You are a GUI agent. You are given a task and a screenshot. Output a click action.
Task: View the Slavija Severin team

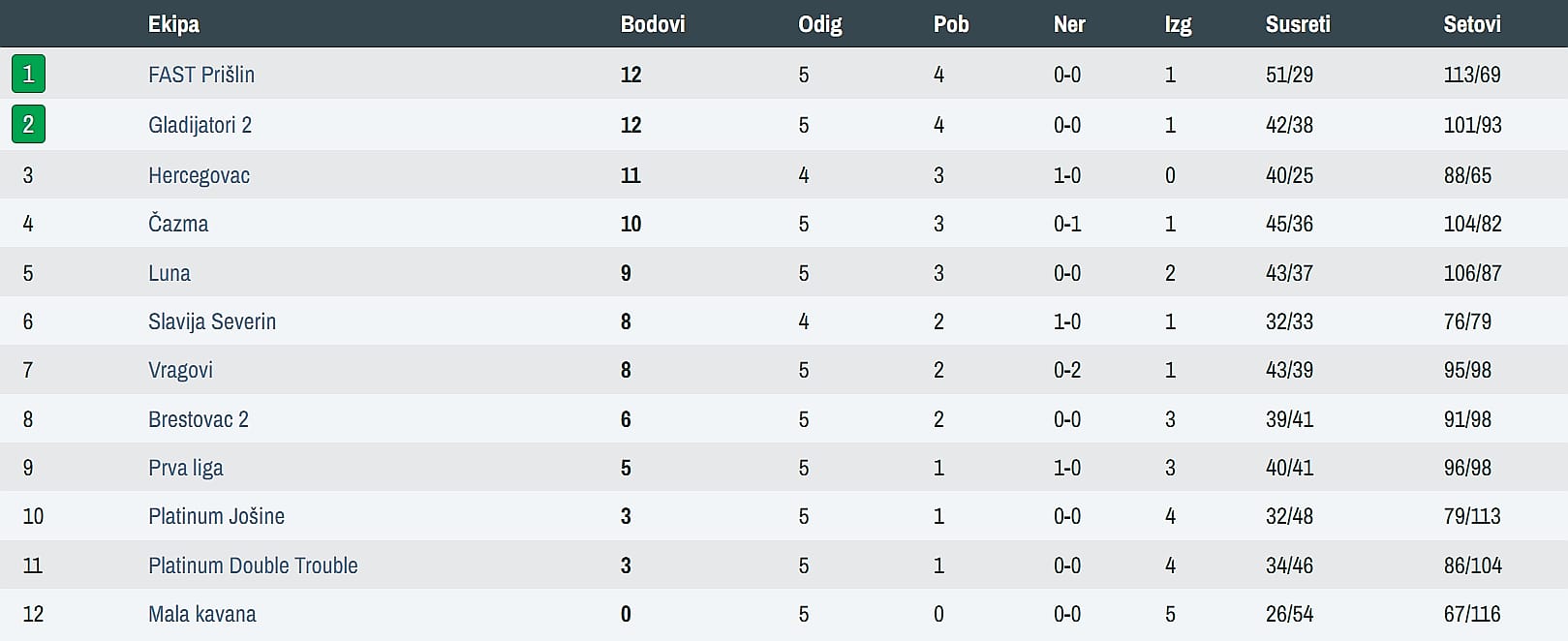[212, 321]
